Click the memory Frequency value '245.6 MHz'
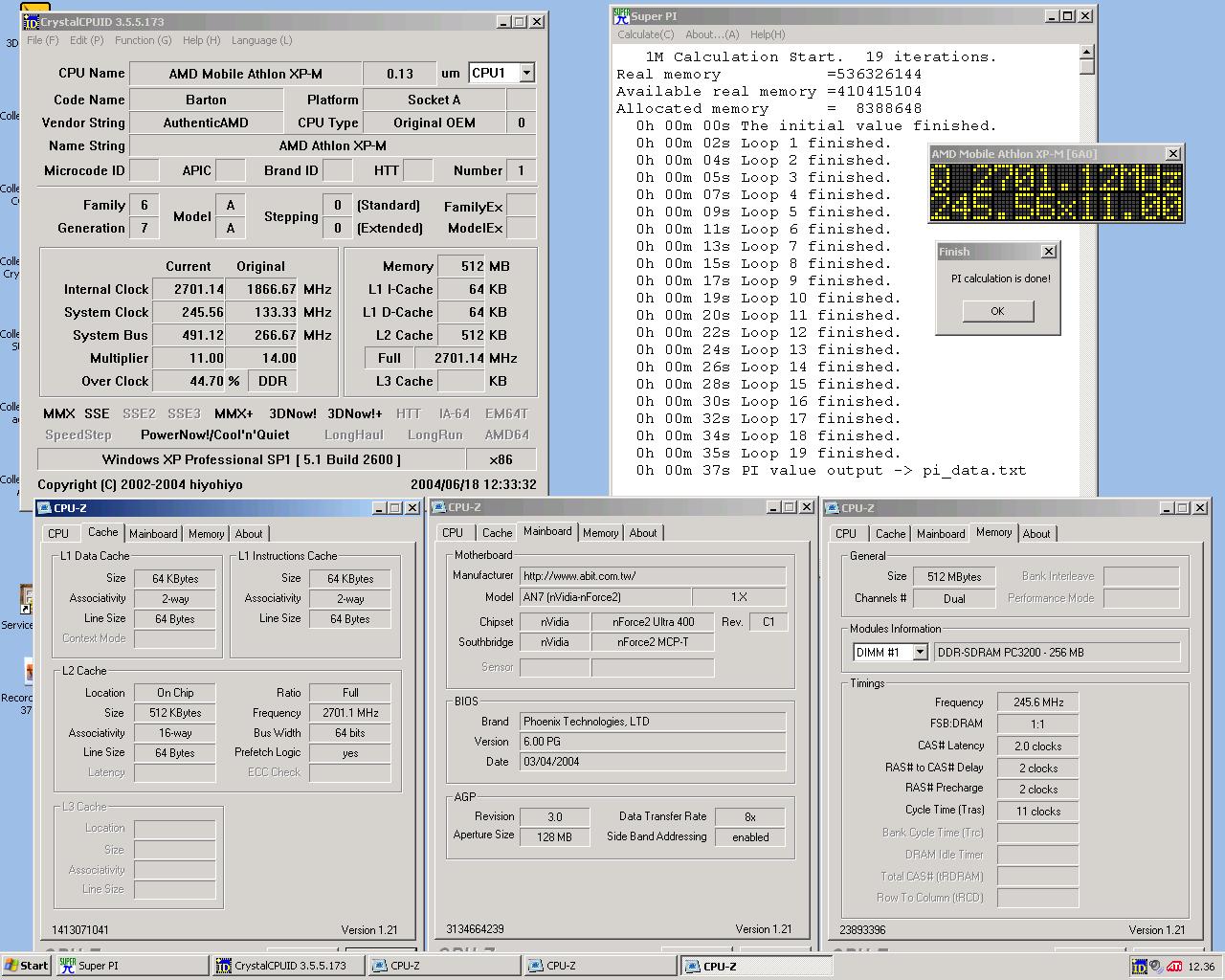The image size is (1225, 980). (x=1038, y=702)
